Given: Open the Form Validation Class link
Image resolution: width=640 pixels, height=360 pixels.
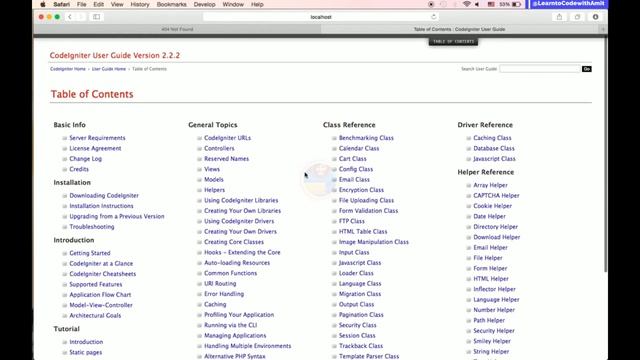Looking at the screenshot, I should [368, 211].
